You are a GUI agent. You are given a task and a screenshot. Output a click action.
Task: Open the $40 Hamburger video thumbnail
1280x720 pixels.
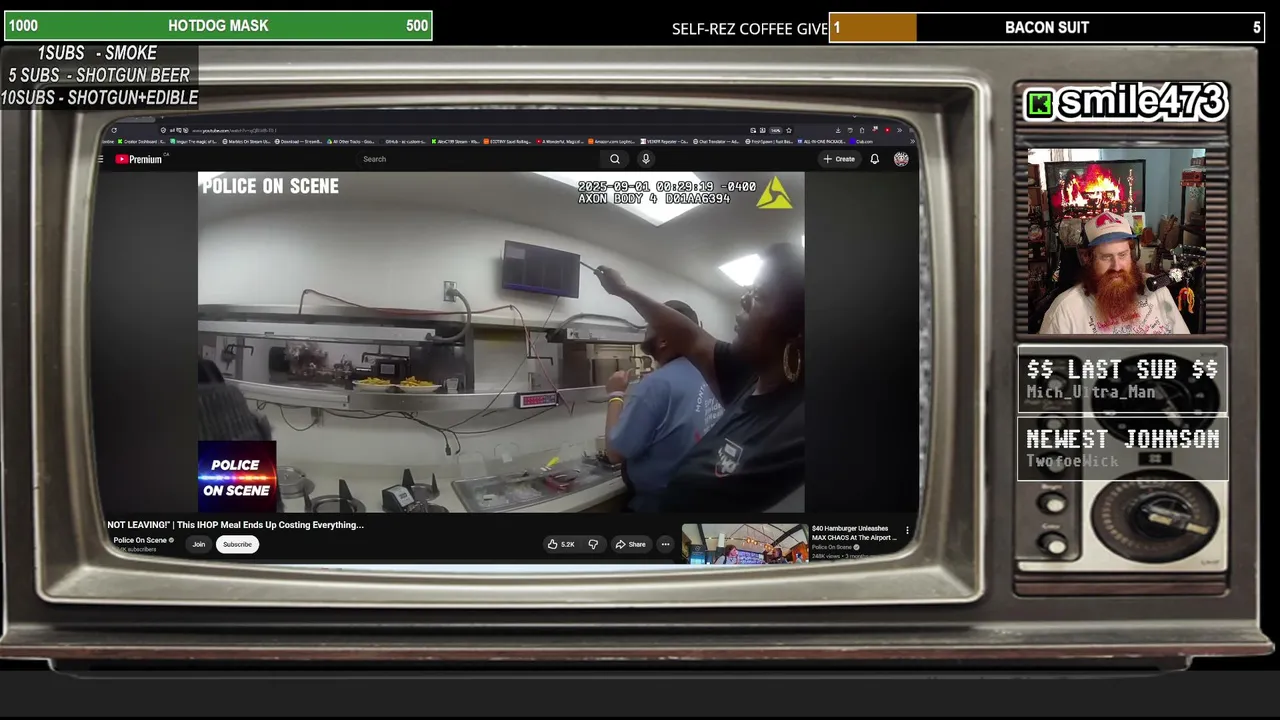pos(745,543)
